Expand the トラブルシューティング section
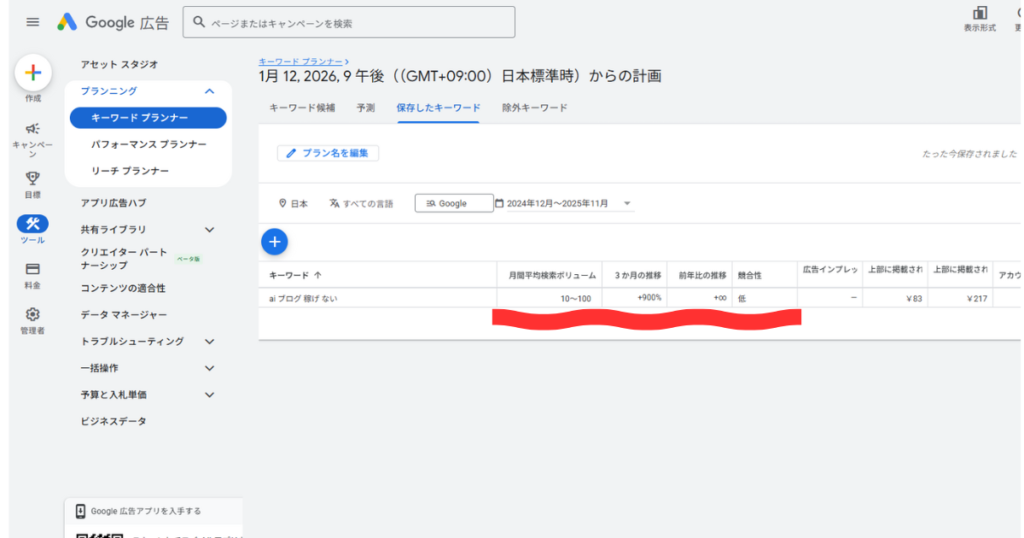1024x538 pixels. tap(209, 342)
